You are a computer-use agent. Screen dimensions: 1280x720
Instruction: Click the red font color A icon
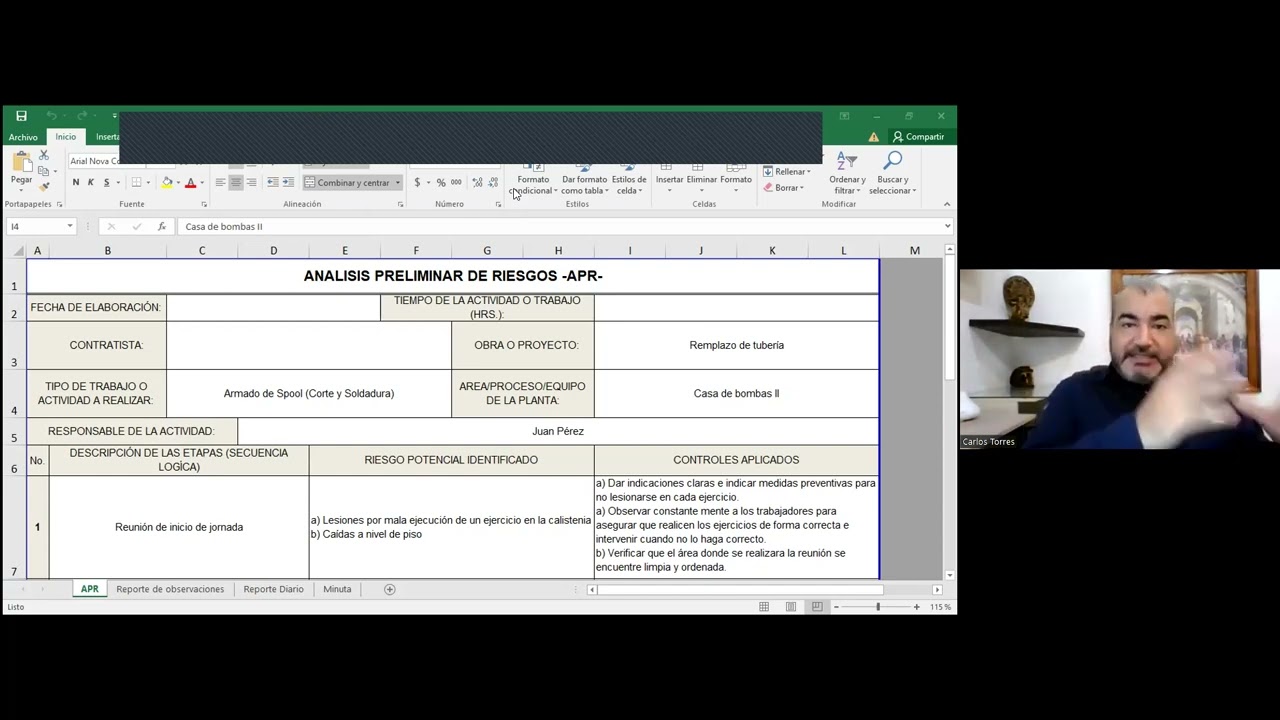pos(190,182)
